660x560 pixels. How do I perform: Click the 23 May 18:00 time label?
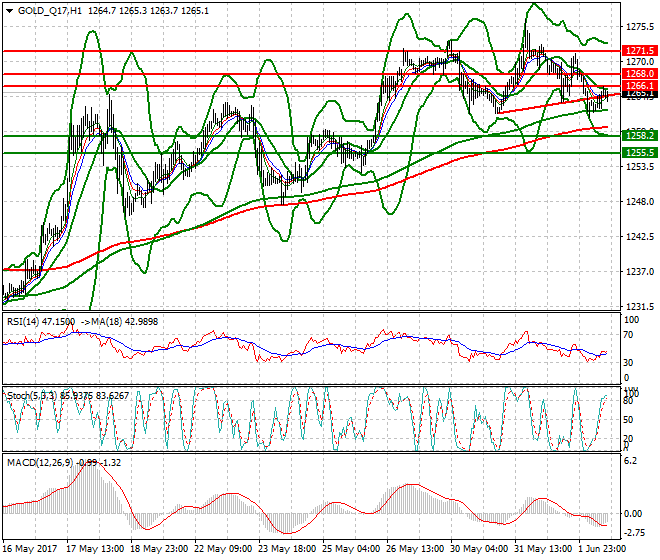pyautogui.click(x=287, y=549)
